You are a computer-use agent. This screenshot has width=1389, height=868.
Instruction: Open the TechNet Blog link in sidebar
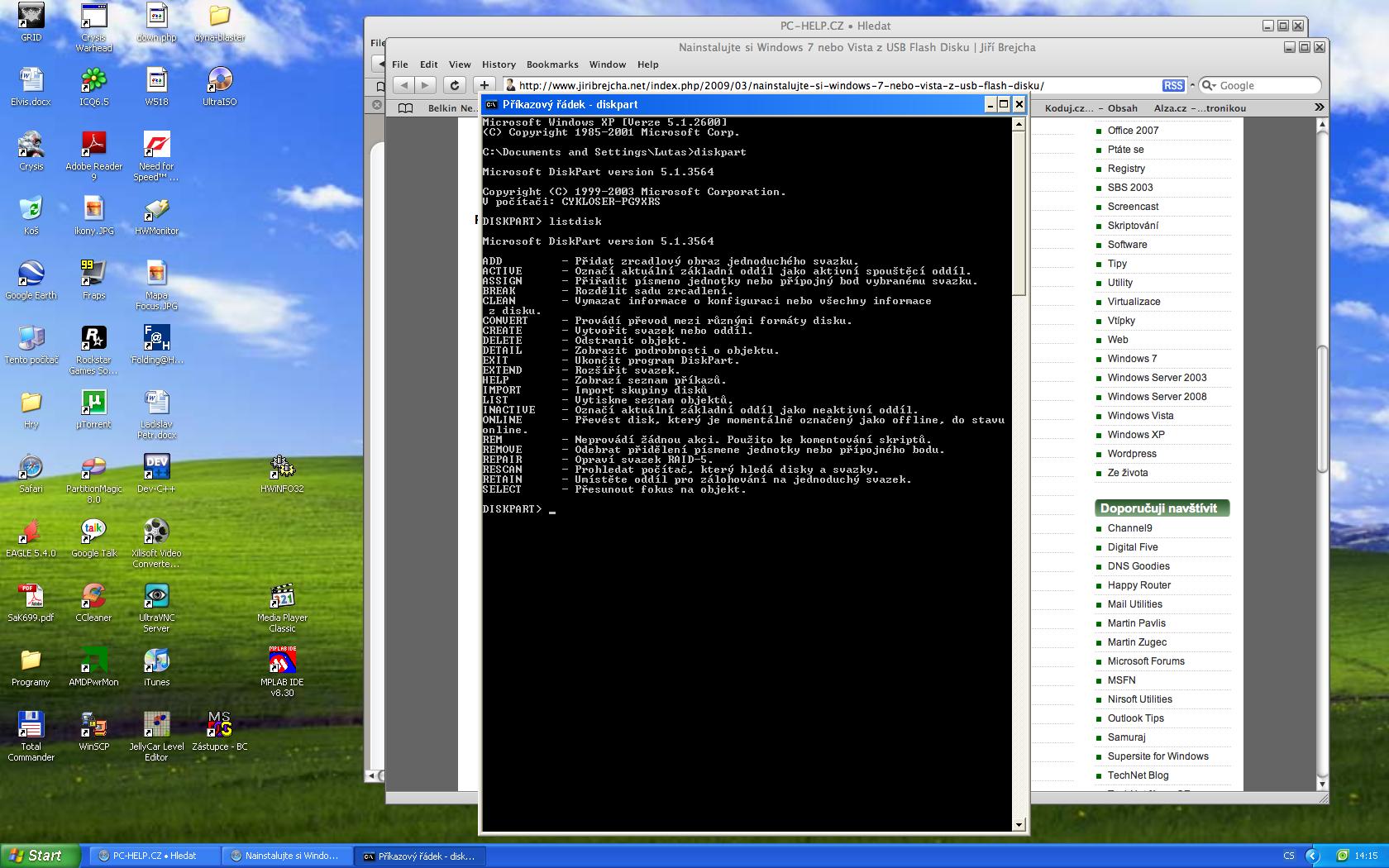(x=1138, y=775)
